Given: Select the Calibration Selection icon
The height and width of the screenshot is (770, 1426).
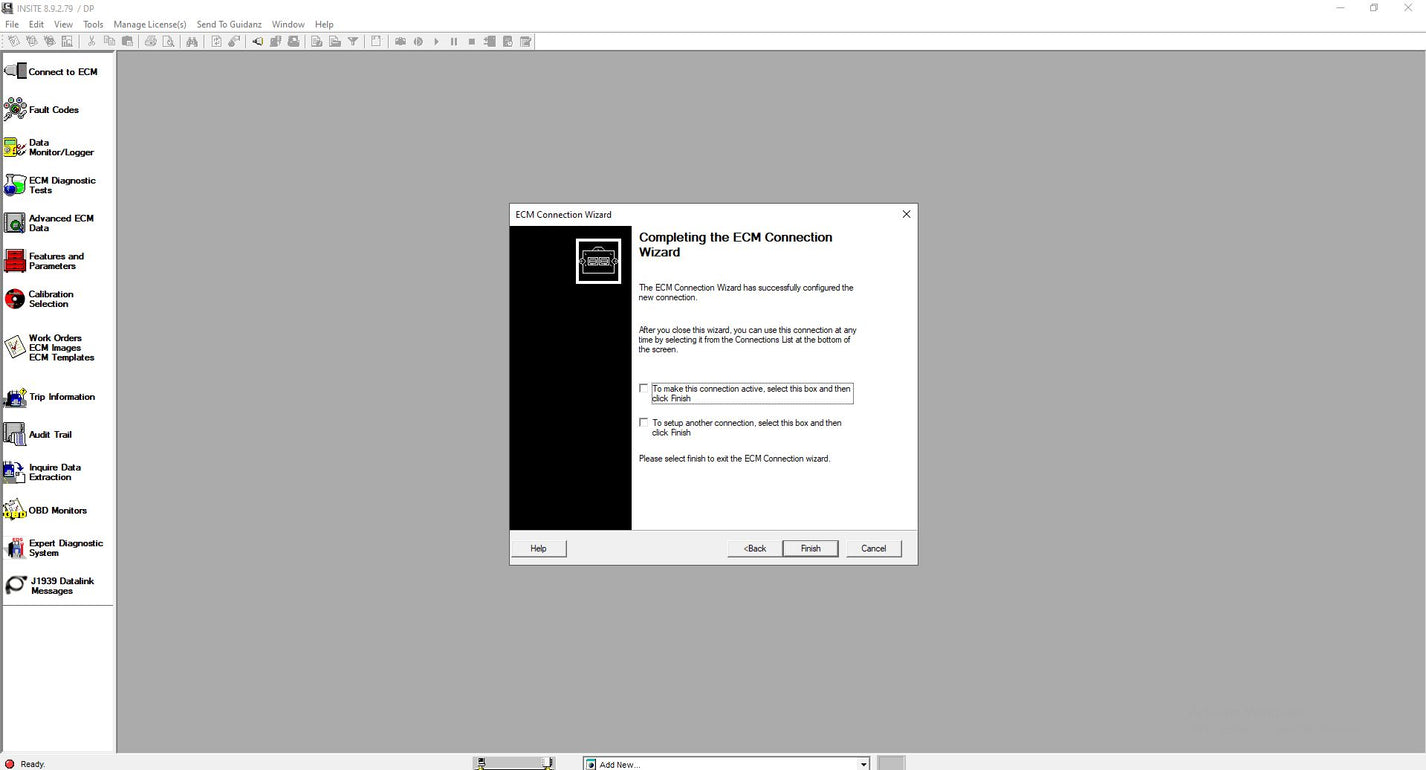Looking at the screenshot, I should point(15,299).
